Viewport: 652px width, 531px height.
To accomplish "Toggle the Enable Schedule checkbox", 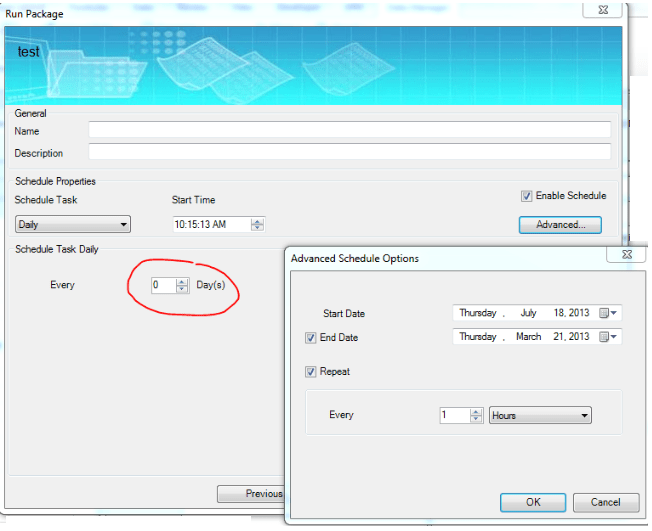I will pos(526,196).
